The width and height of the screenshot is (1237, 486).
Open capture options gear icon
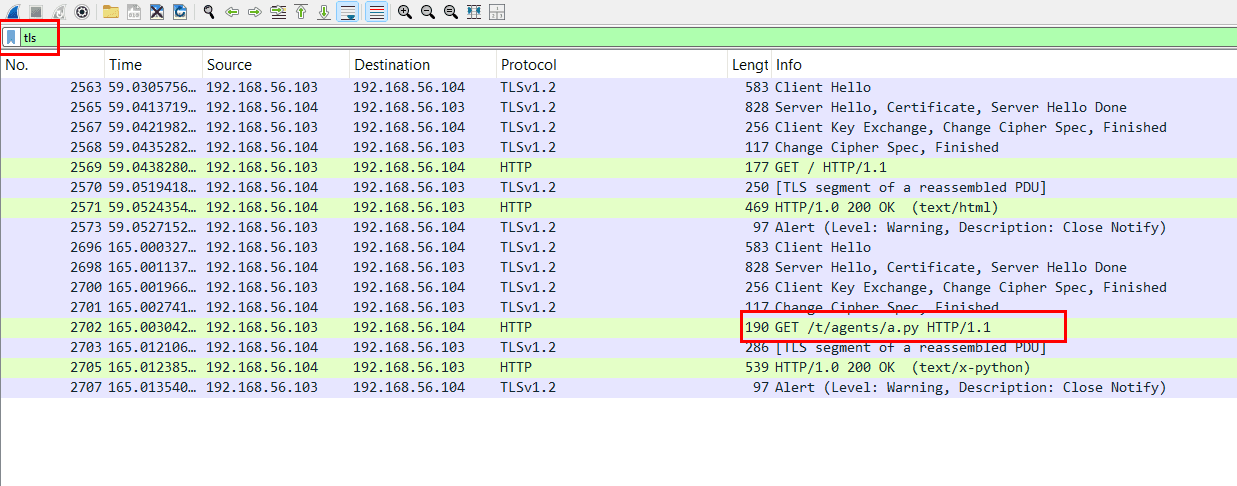[82, 12]
